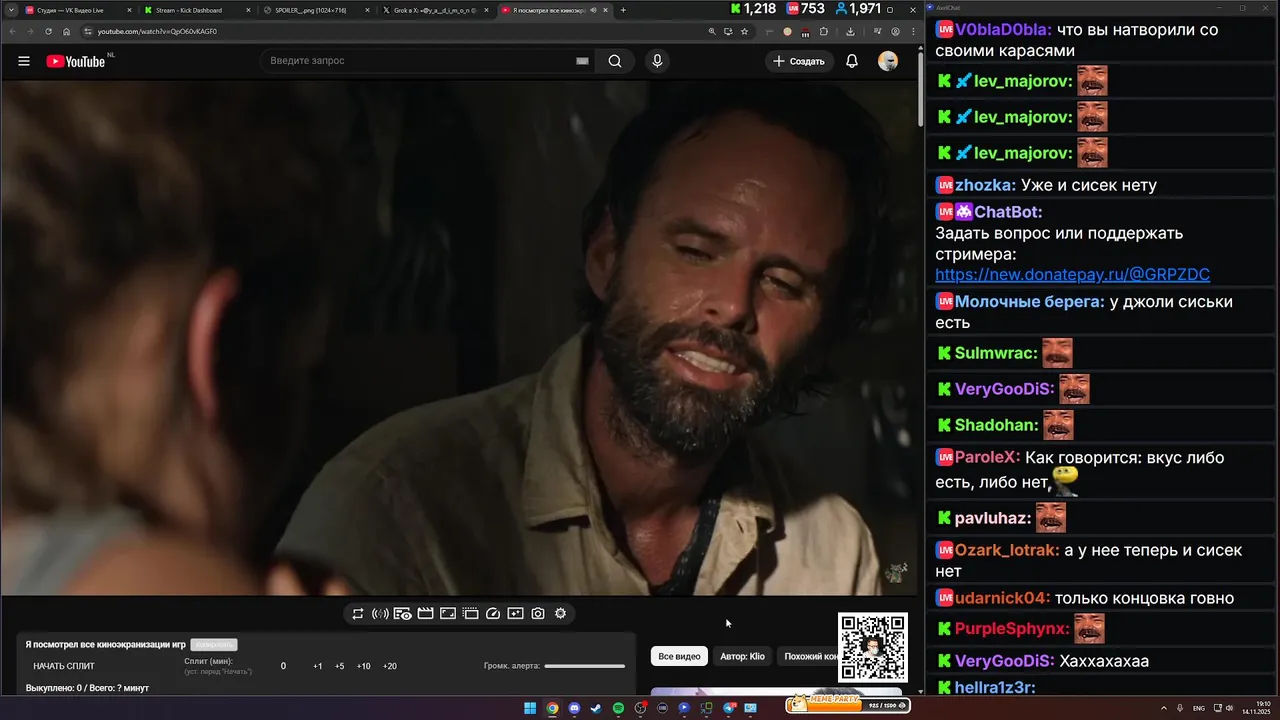Click the gray button beside the video title
This screenshot has height=720, width=1280.
tap(214, 645)
